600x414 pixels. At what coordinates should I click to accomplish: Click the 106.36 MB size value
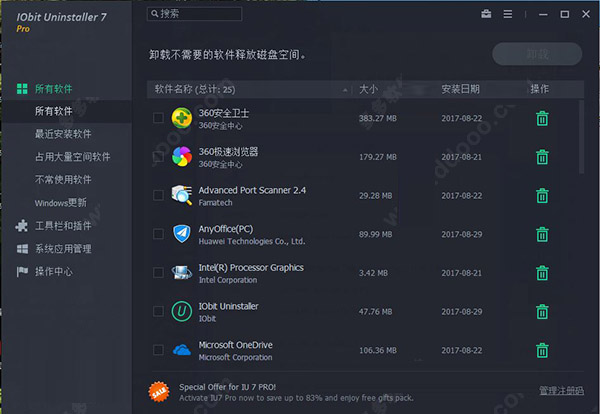click(x=378, y=350)
